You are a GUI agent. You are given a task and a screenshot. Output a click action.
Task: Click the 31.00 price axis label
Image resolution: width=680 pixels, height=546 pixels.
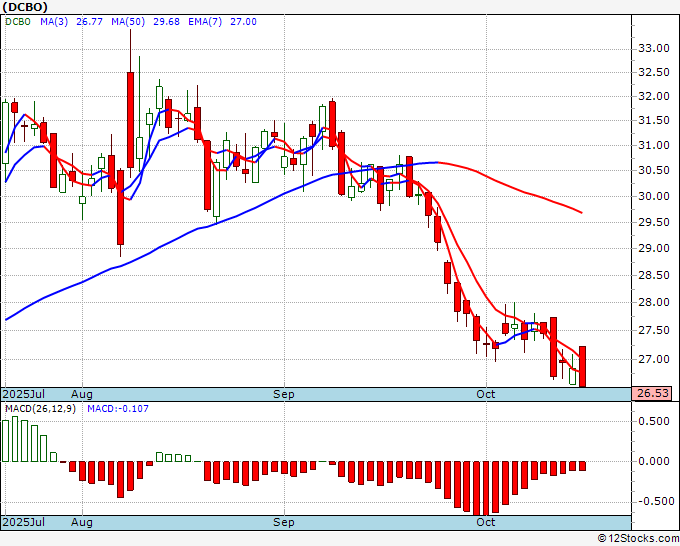tap(654, 145)
